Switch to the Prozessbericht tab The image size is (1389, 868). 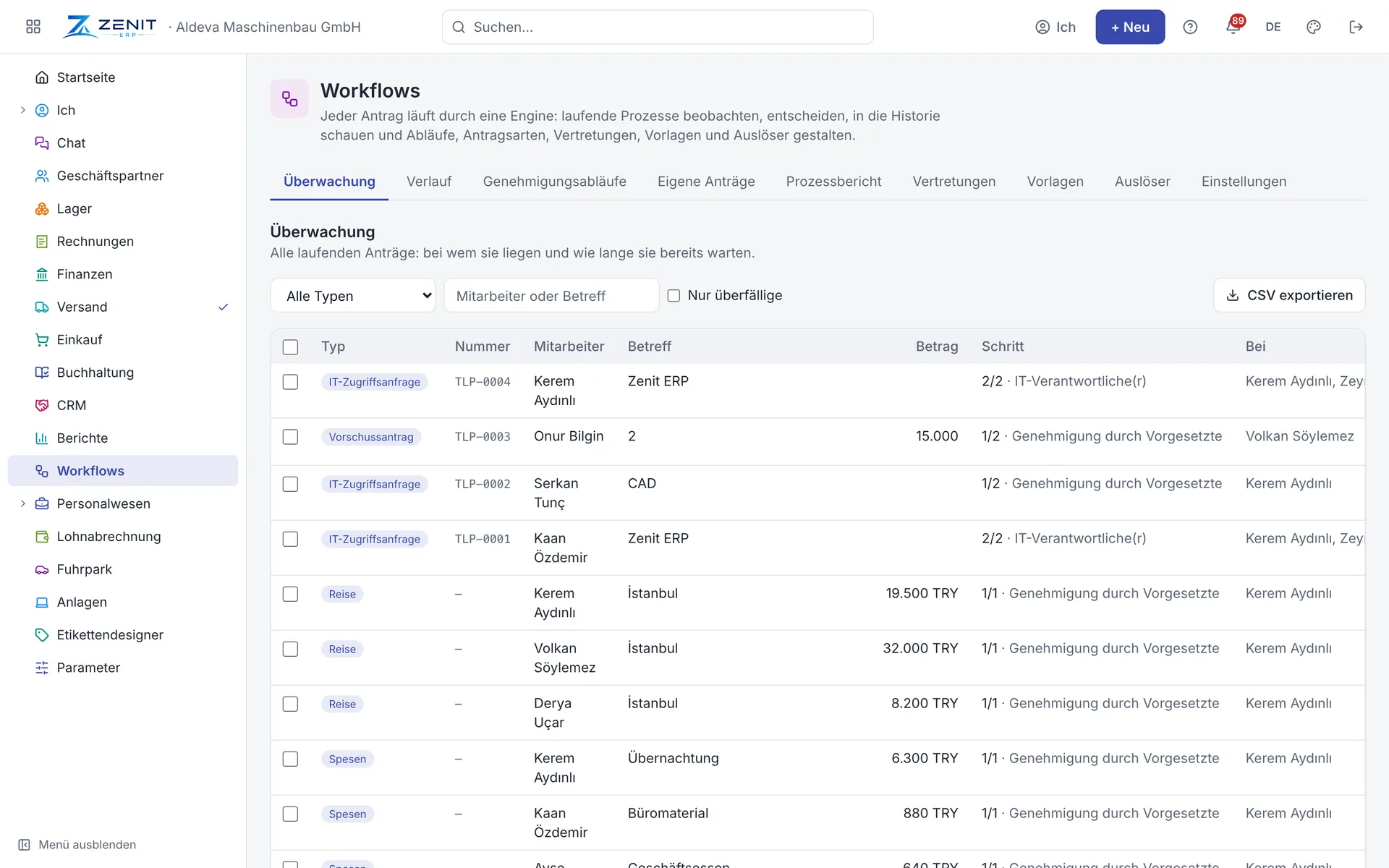[x=833, y=182]
